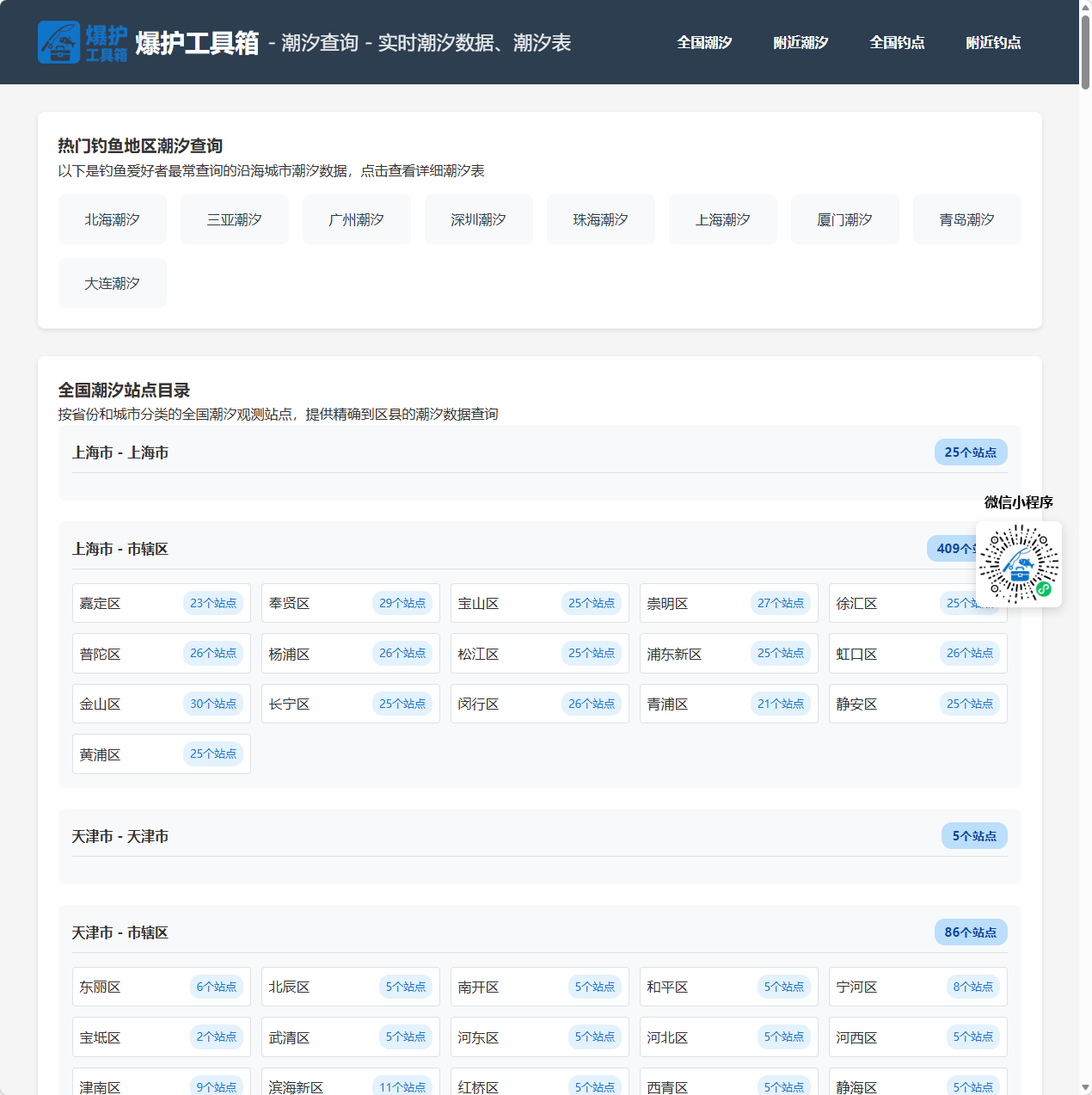Select 附近钓点 in the top navigation

993,42
